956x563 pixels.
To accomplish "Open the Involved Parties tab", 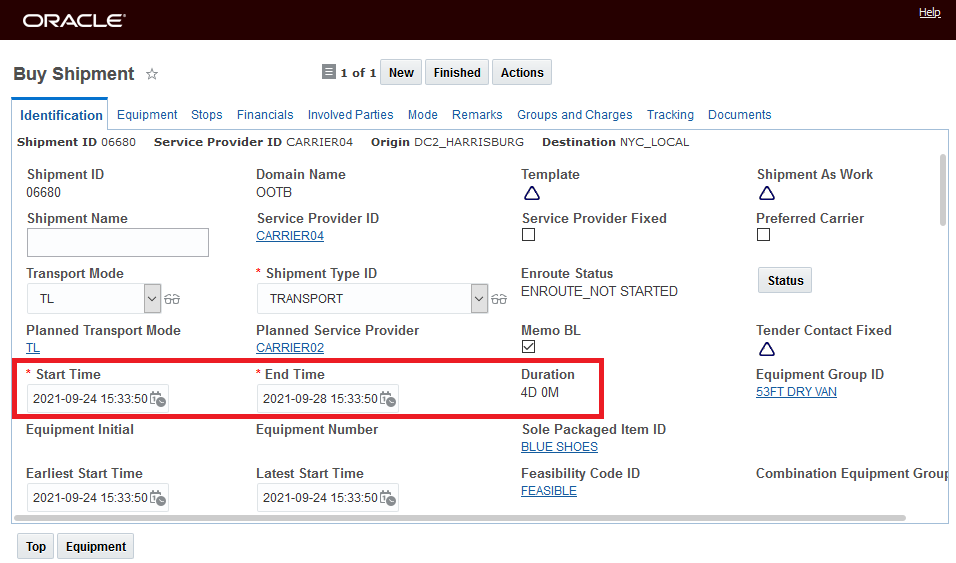I will (x=350, y=115).
